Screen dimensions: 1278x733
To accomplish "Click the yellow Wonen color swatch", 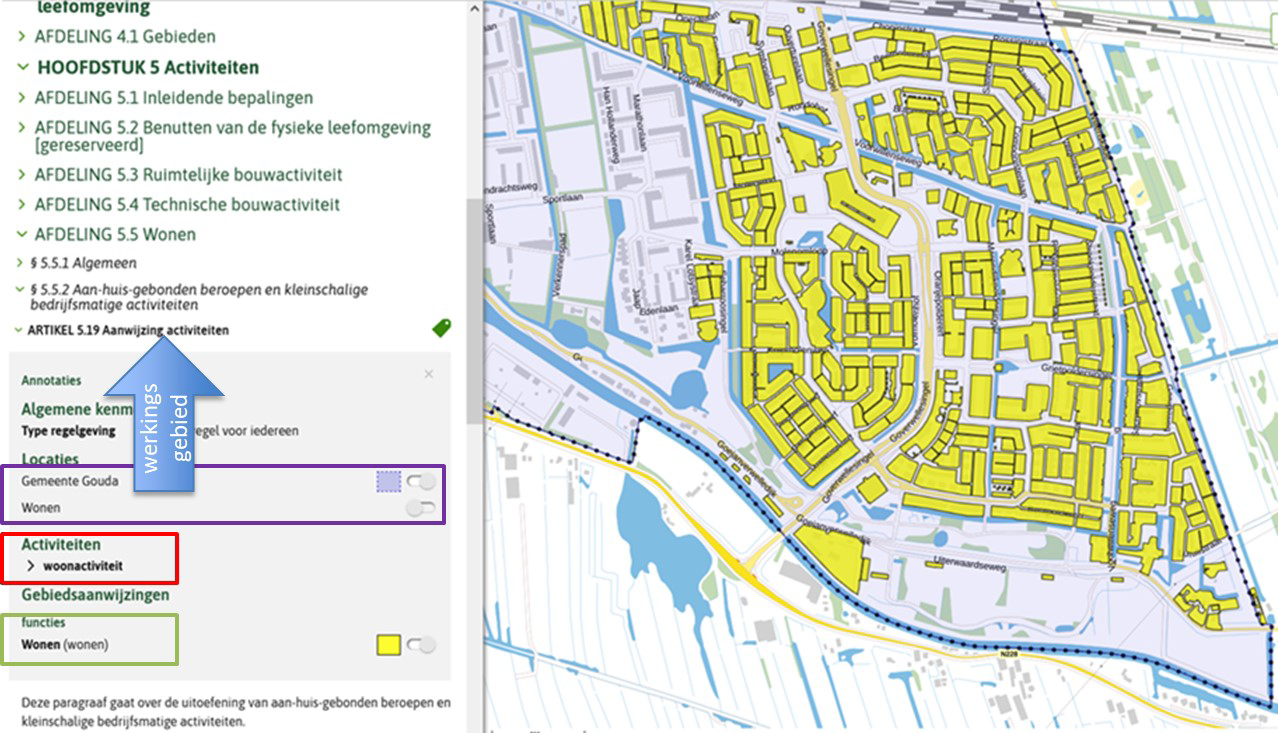I will click(389, 645).
